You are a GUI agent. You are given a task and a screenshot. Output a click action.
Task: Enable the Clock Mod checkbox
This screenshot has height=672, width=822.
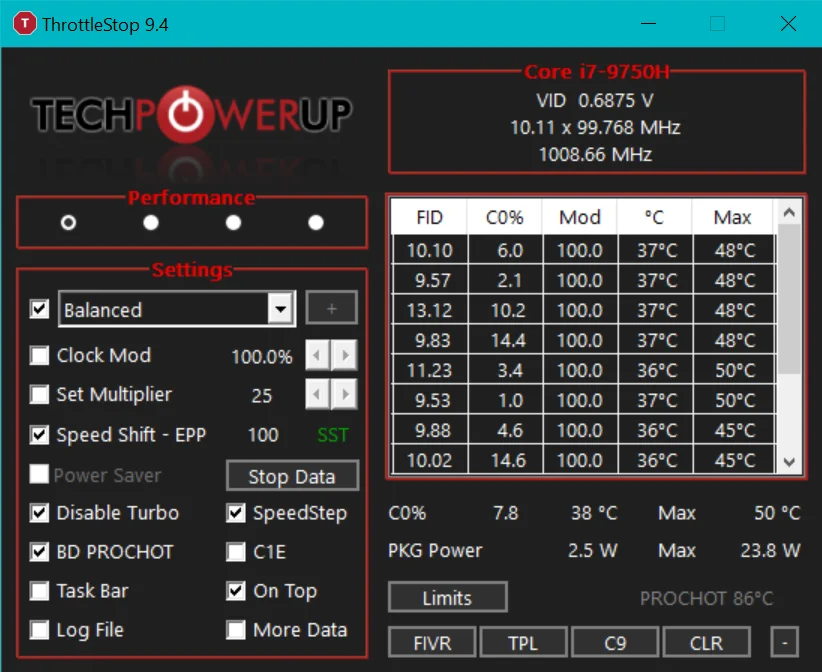pyautogui.click(x=39, y=355)
